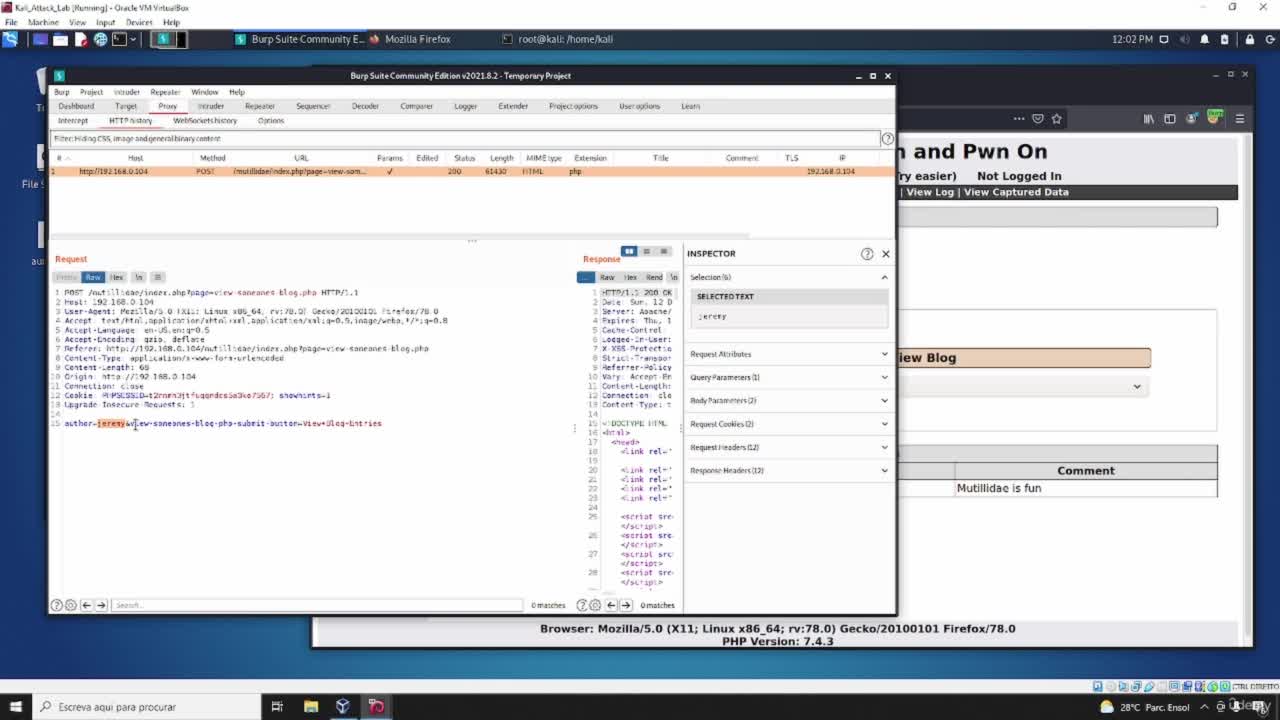1280x720 pixels.
Task: Click request search help icon
Action: pos(57,605)
